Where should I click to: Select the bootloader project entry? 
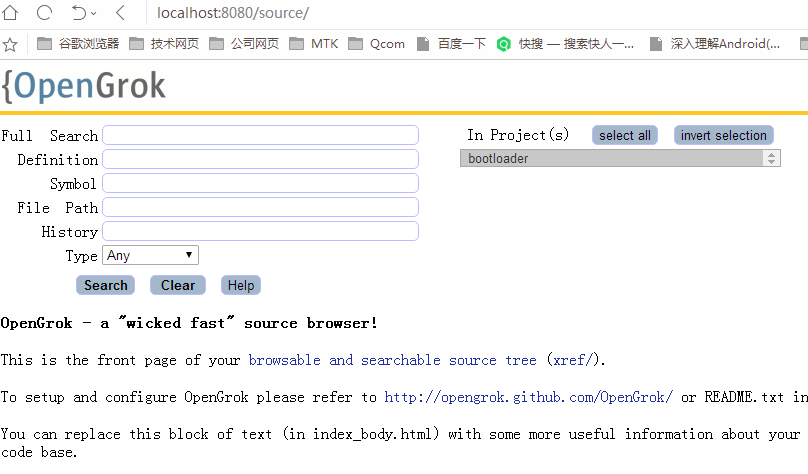click(611, 158)
